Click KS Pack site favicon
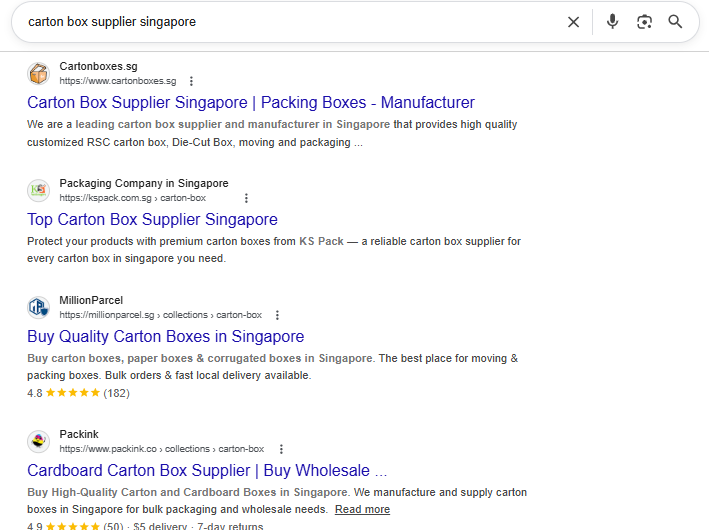 coord(38,190)
